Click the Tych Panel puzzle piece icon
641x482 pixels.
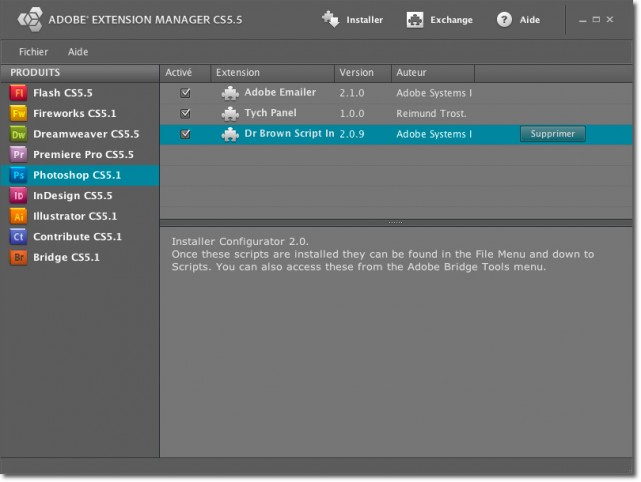click(x=230, y=114)
